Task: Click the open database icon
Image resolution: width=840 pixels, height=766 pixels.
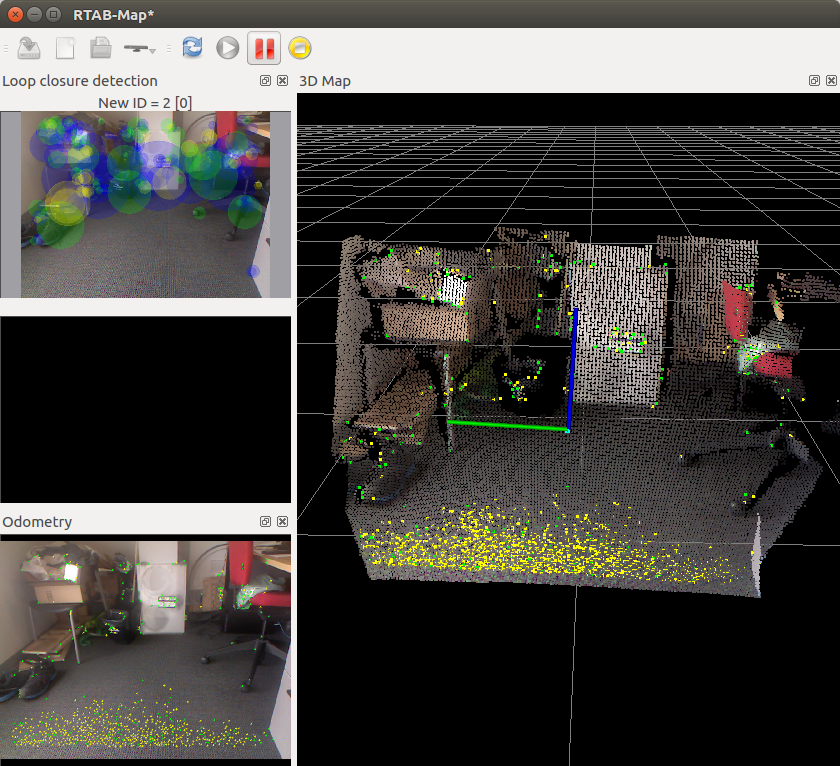Action: click(x=100, y=47)
